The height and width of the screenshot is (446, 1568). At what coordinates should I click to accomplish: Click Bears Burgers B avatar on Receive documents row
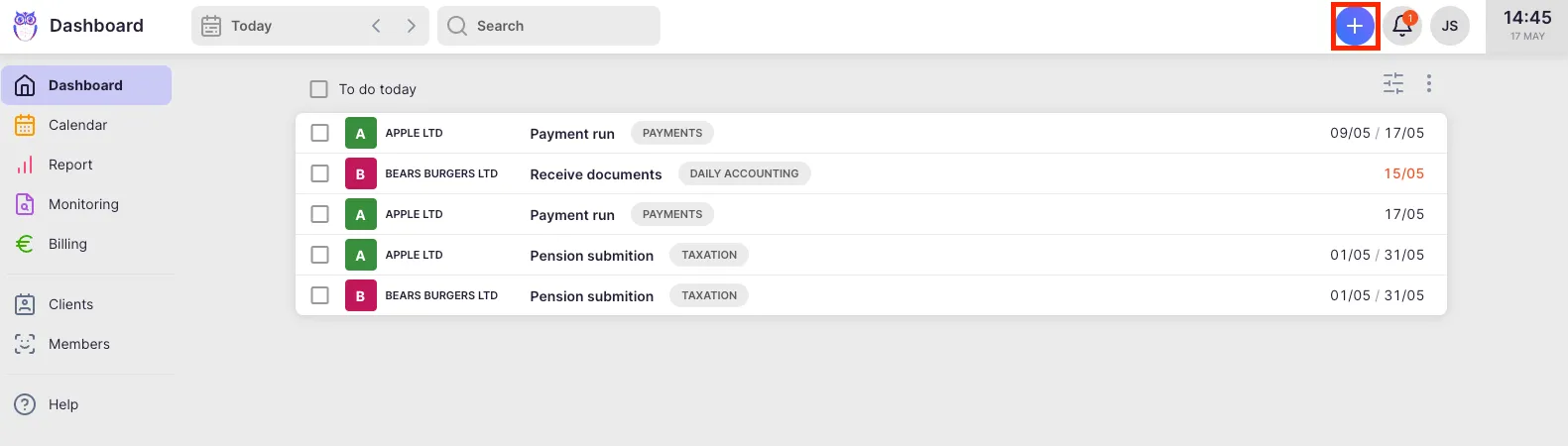tap(361, 173)
